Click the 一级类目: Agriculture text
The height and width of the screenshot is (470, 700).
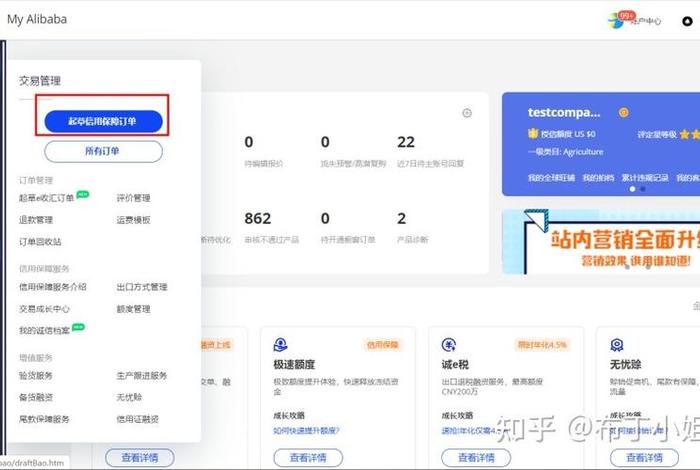pos(565,152)
